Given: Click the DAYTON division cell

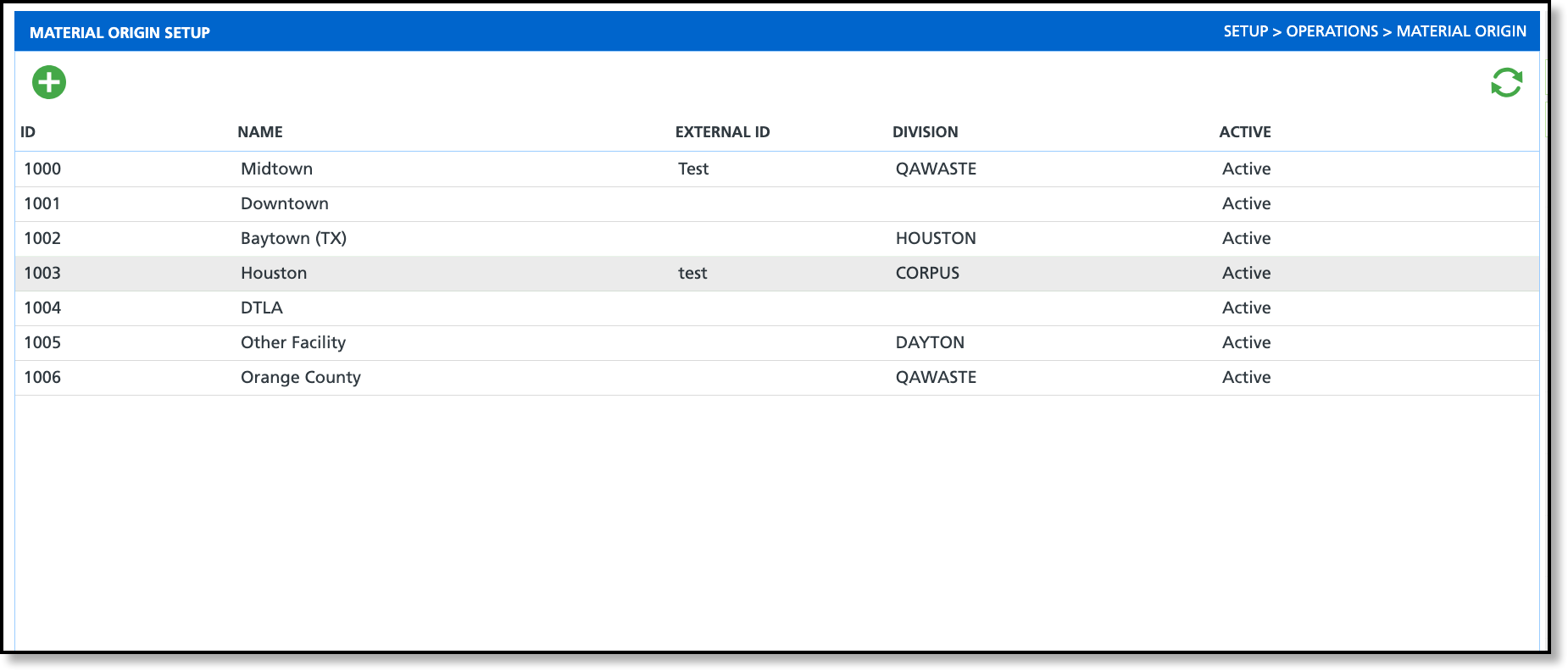Looking at the screenshot, I should click(x=930, y=342).
